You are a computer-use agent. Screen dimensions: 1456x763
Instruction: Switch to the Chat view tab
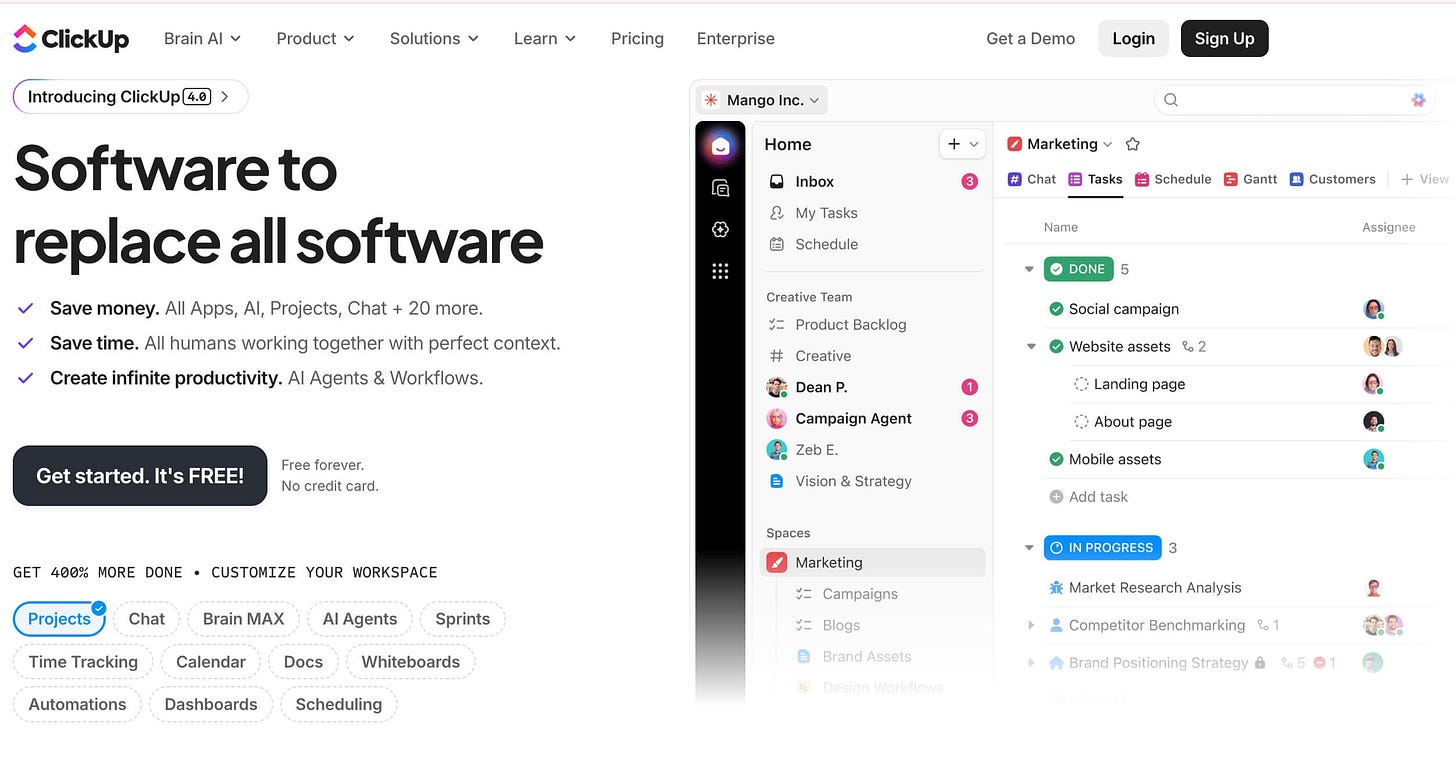(x=1032, y=179)
